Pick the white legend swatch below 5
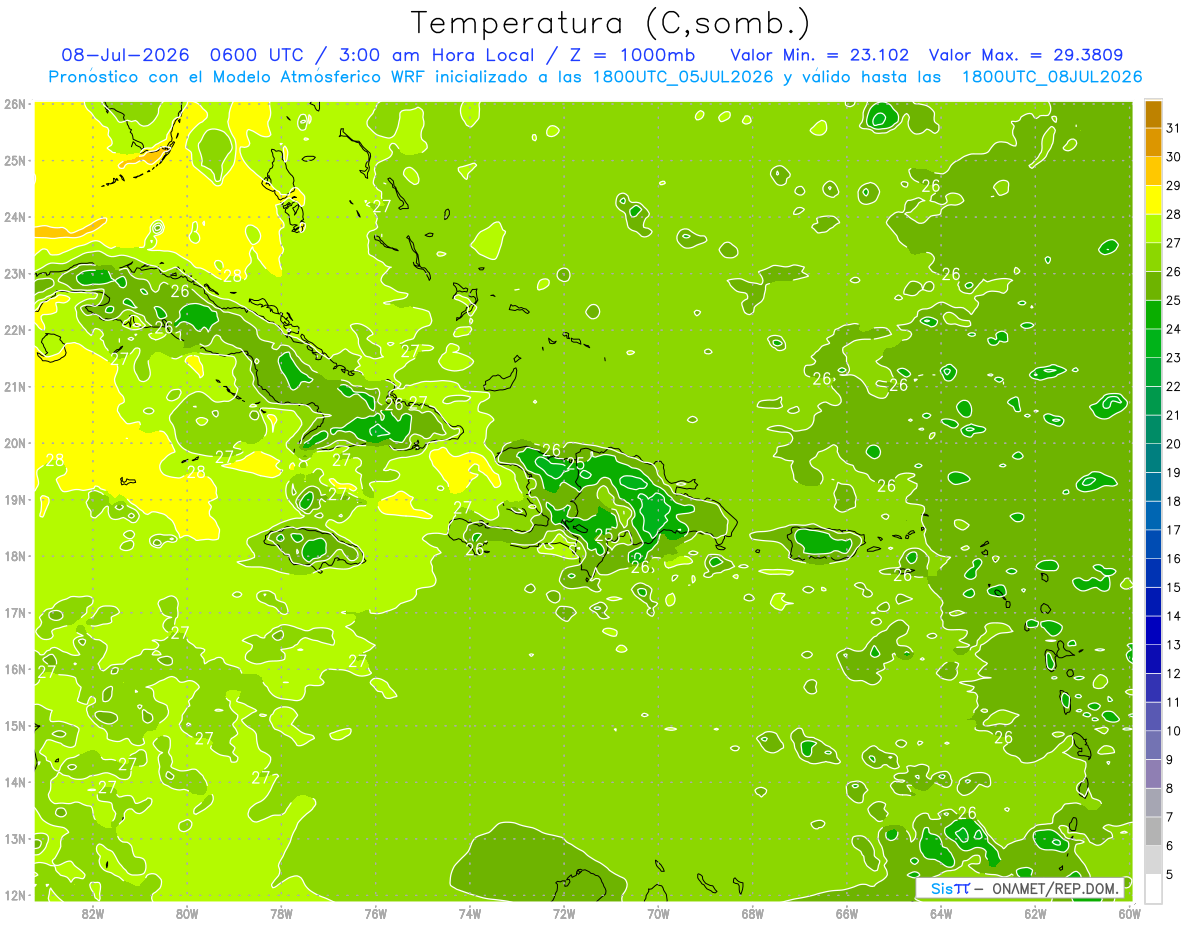 coord(1153,888)
